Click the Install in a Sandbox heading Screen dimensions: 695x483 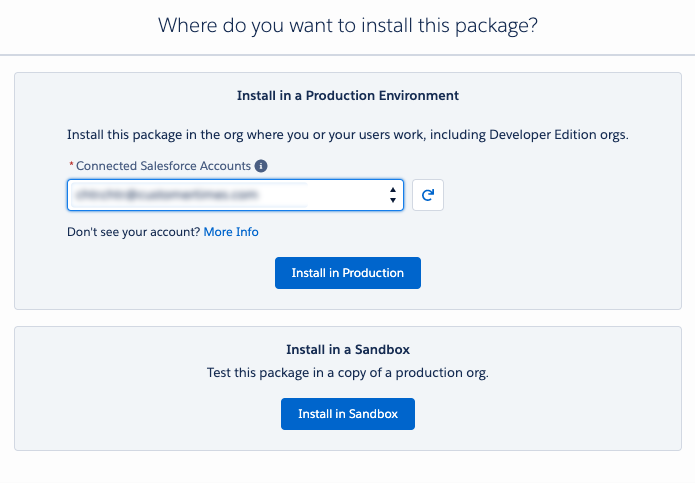[x=347, y=350]
